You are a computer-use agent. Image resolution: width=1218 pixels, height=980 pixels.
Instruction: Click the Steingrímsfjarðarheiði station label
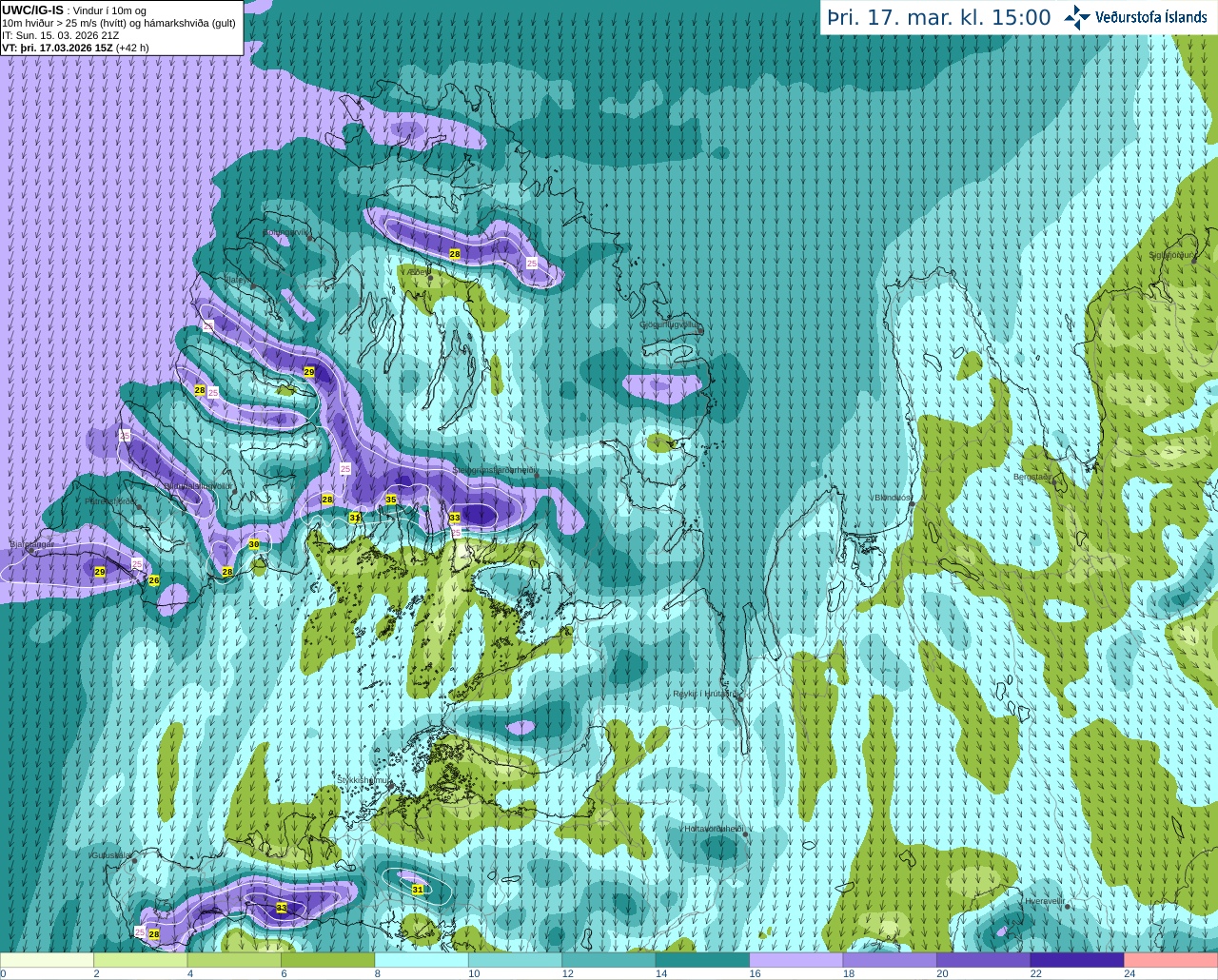click(x=496, y=470)
